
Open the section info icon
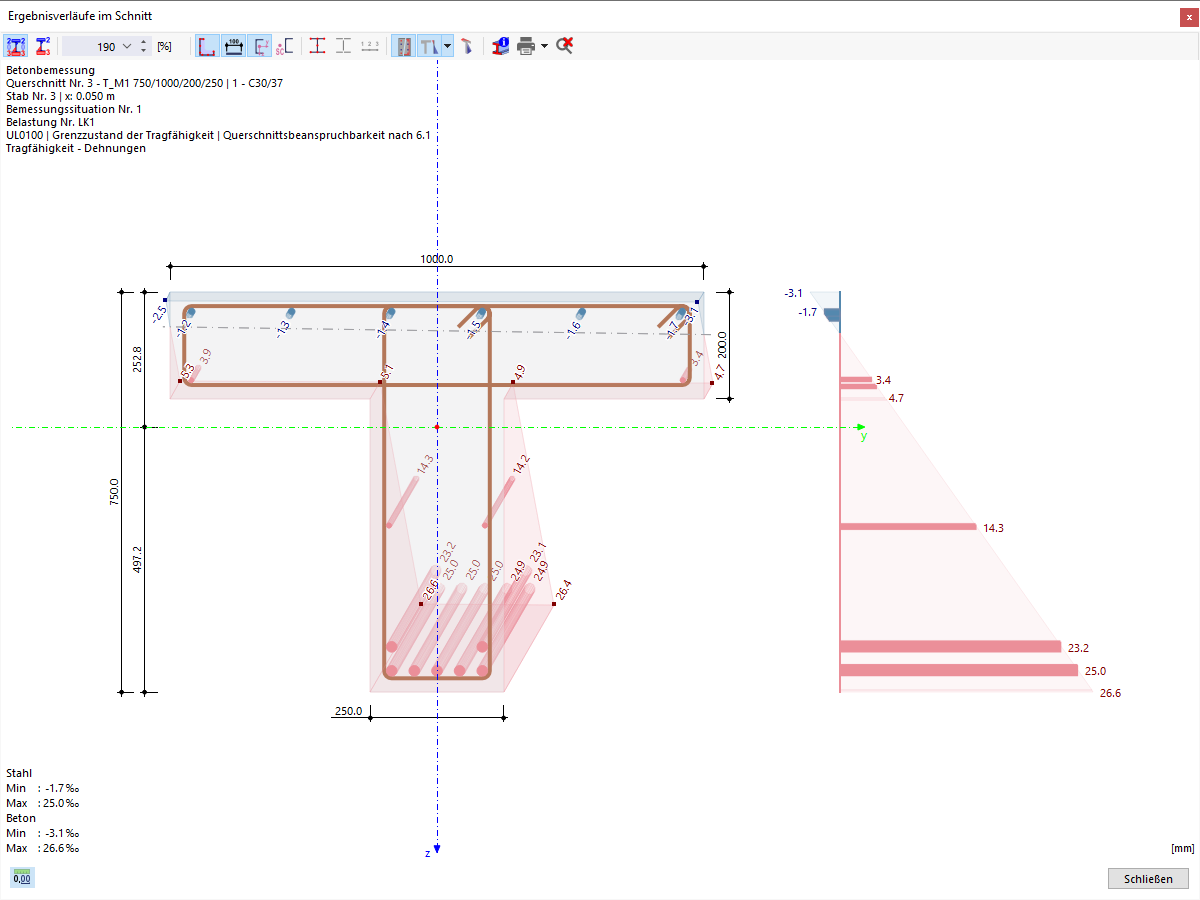(x=501, y=46)
